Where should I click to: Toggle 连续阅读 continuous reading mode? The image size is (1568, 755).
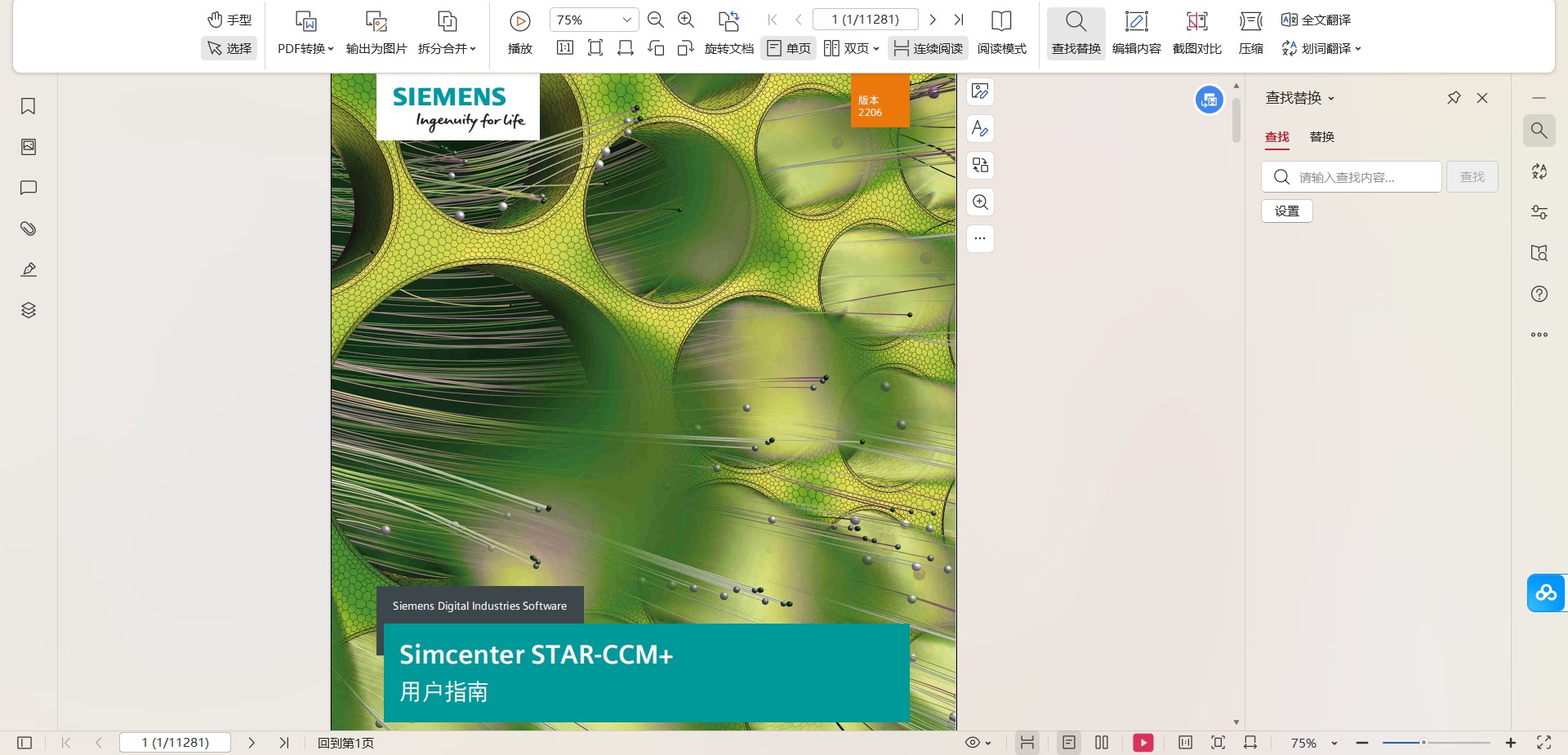(928, 48)
